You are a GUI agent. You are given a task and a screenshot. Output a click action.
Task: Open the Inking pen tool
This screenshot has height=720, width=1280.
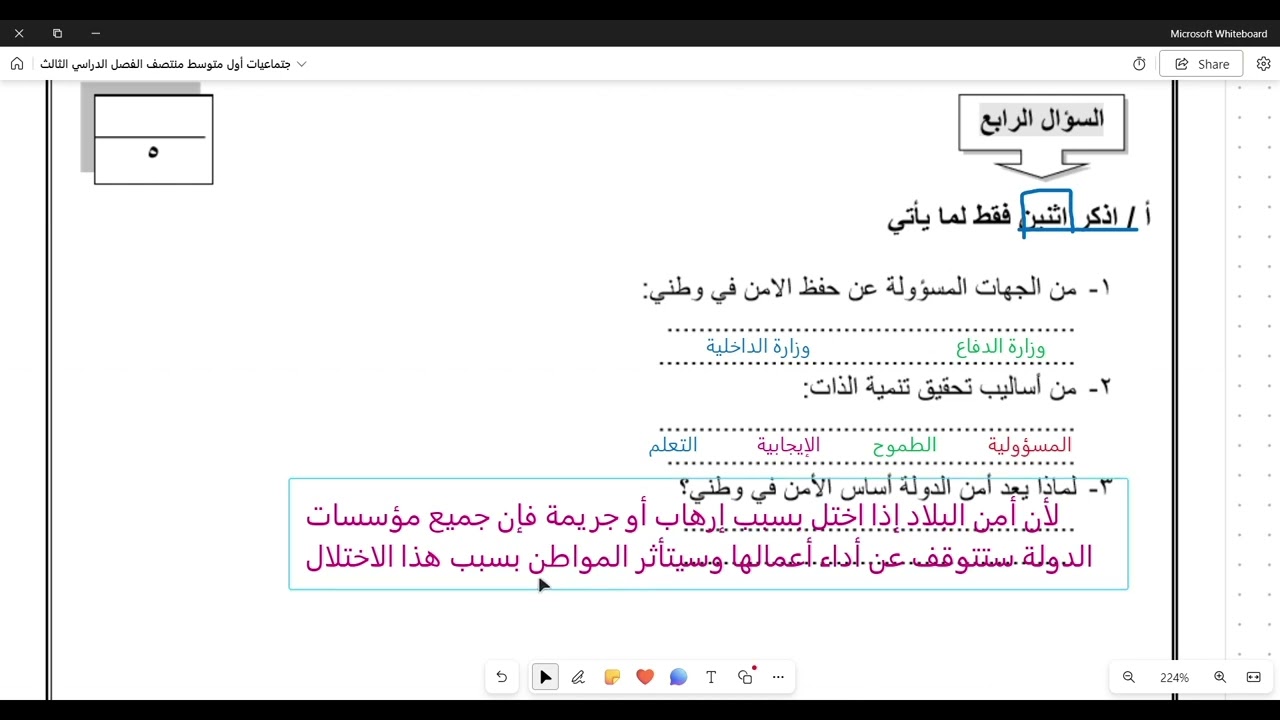click(578, 677)
